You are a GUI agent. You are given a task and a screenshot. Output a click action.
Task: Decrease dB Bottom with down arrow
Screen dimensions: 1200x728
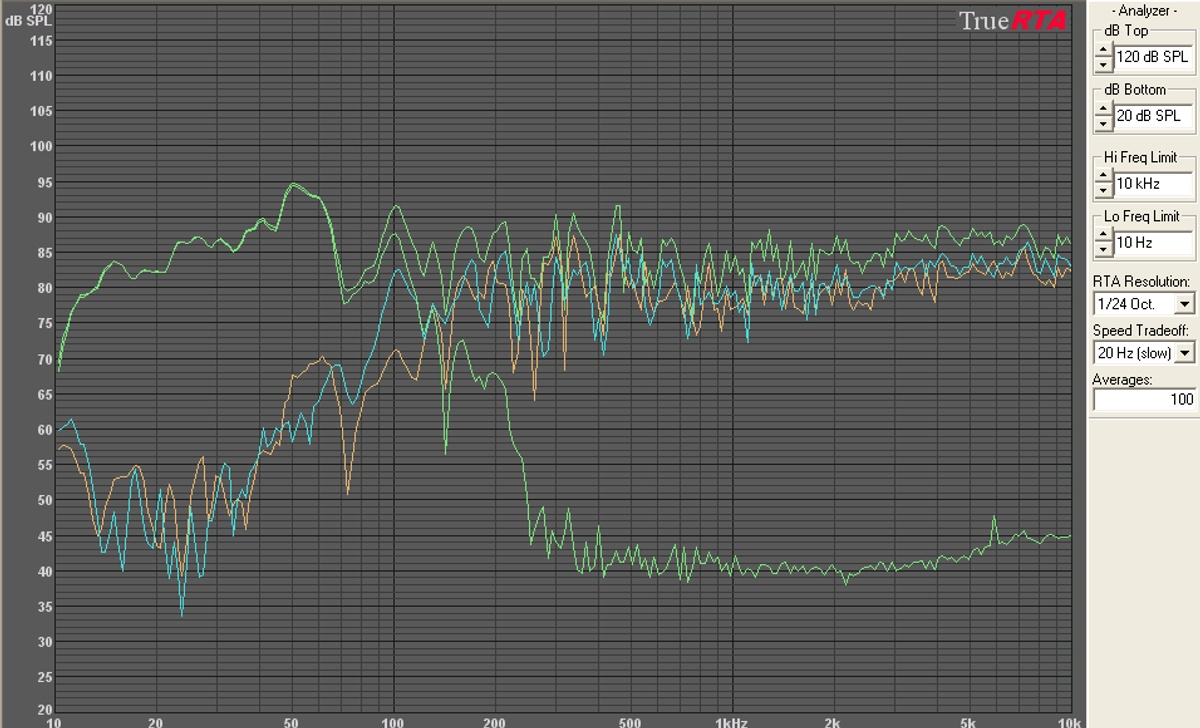(1103, 123)
